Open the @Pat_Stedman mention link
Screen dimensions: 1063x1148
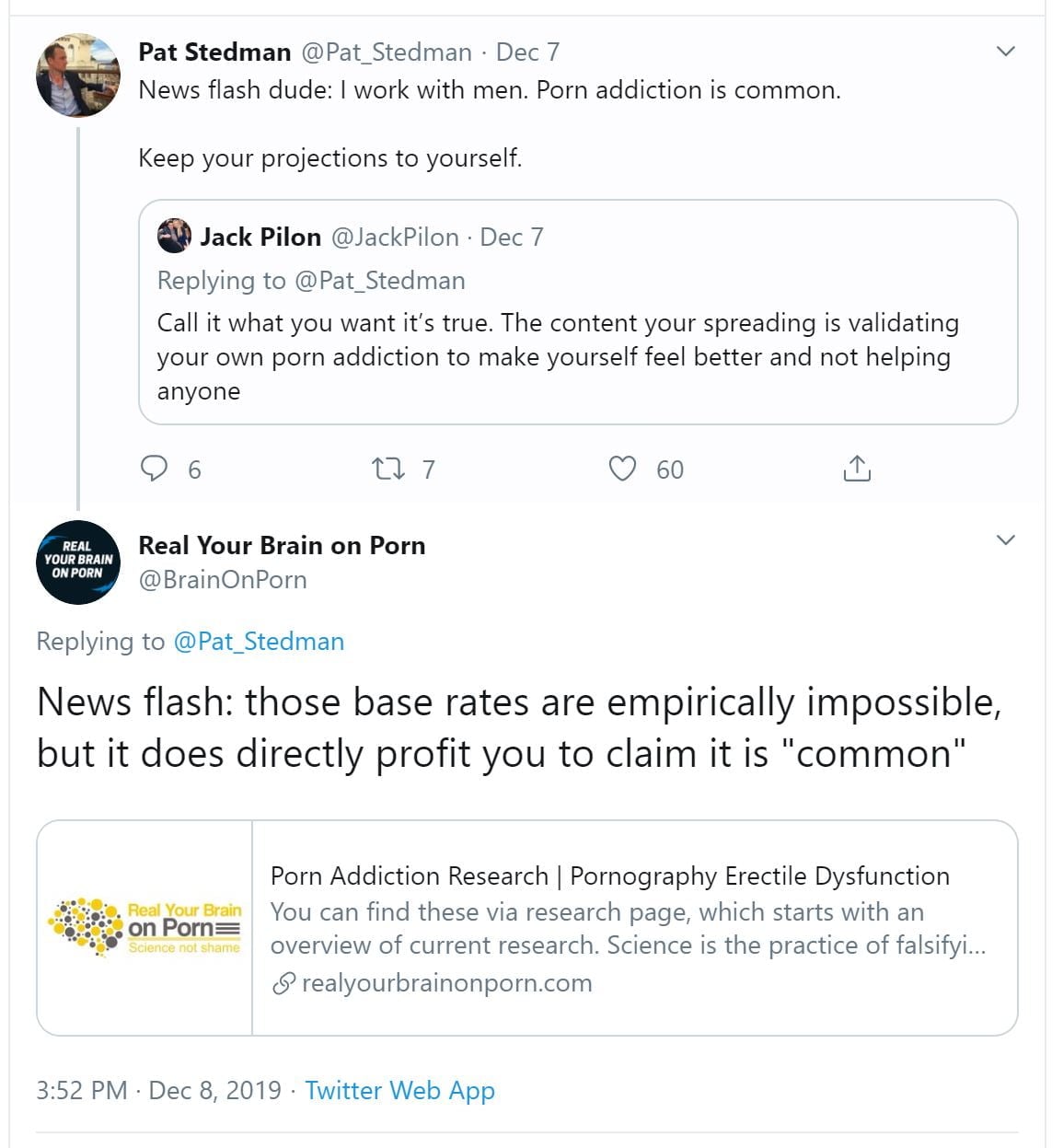(x=259, y=642)
